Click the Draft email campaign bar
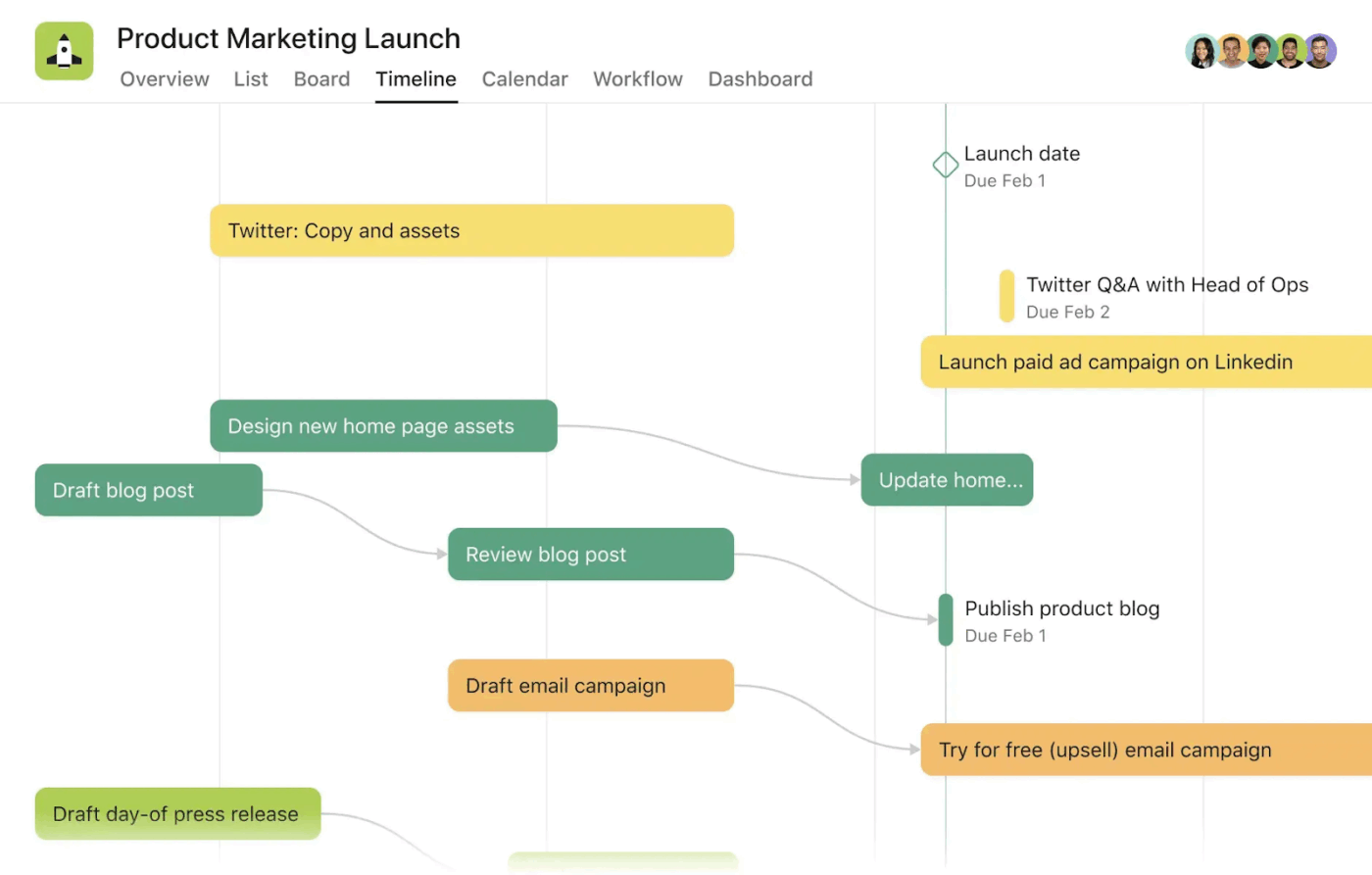 pyautogui.click(x=590, y=685)
